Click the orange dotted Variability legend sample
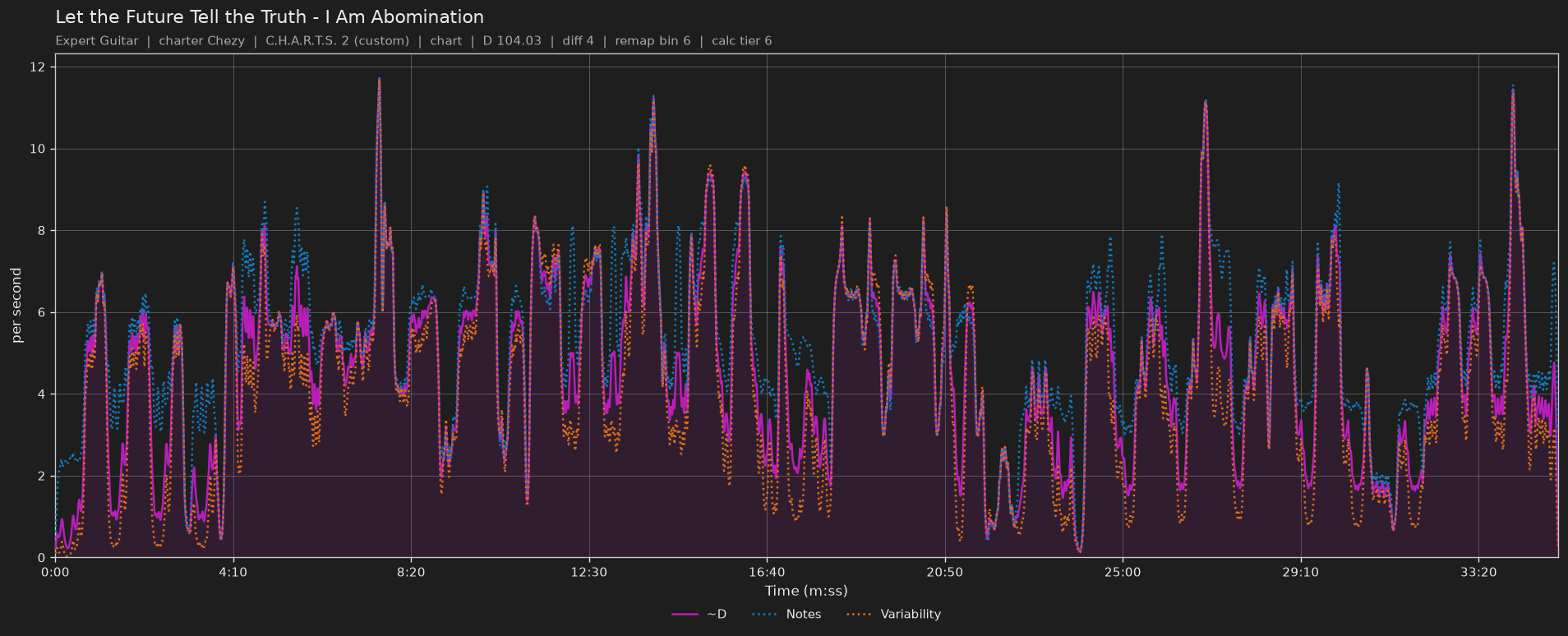This screenshot has height=636, width=1568. [x=860, y=615]
